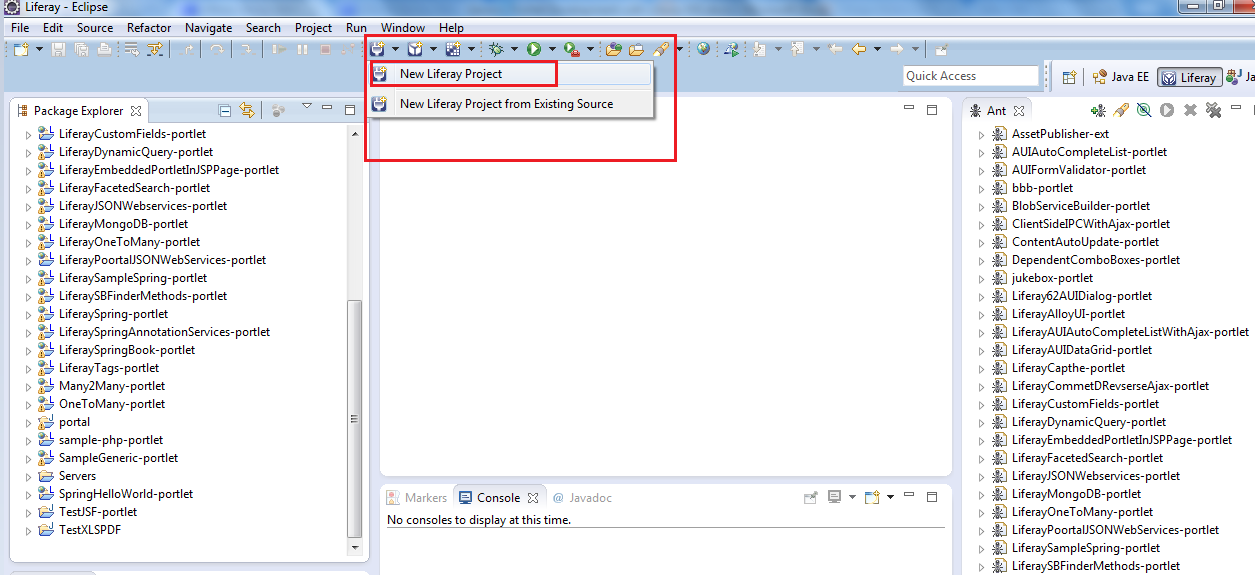
Task: Expand the portal project in Package Explorer
Action: 27,422
